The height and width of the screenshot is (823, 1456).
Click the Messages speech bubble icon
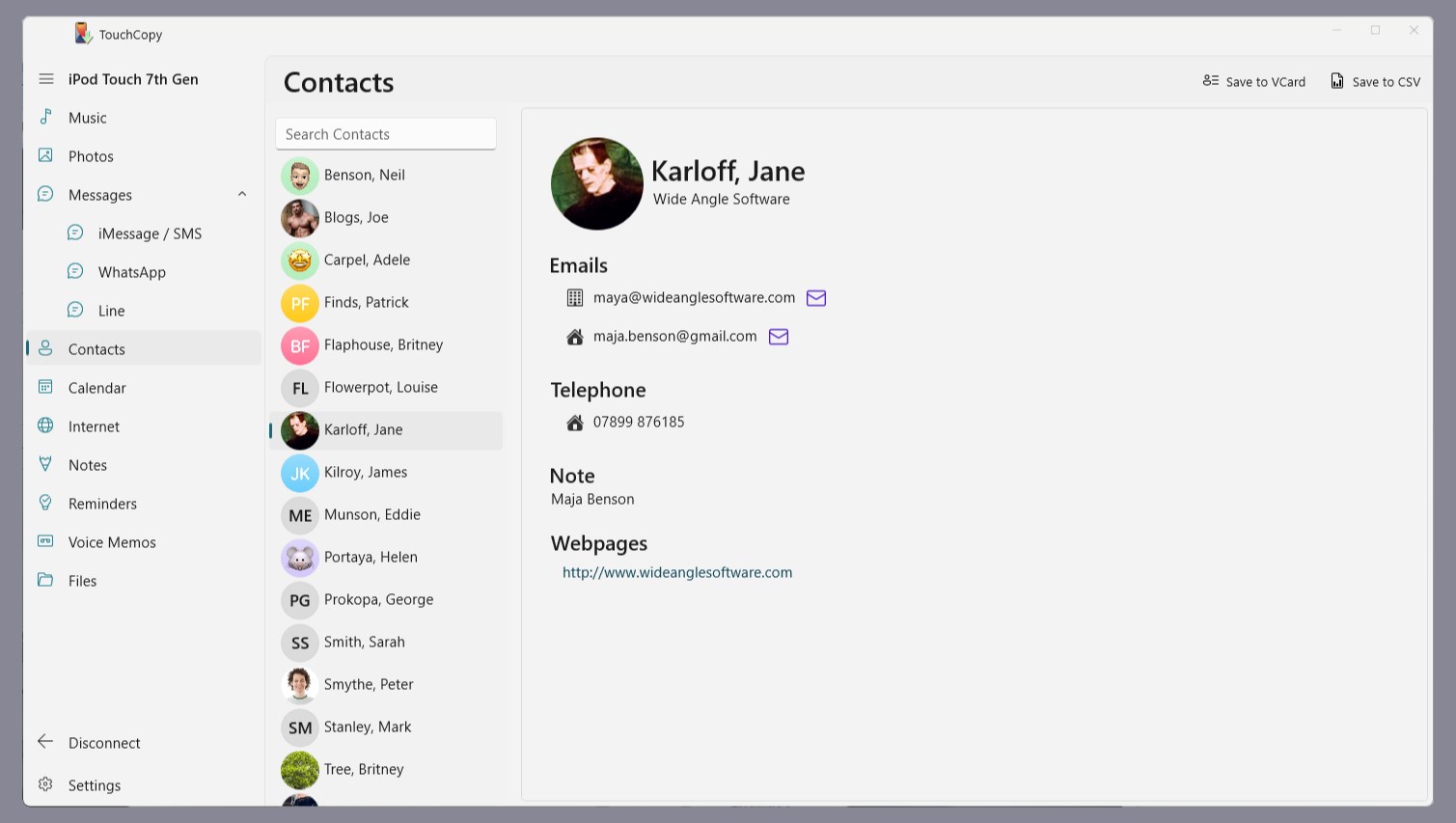point(45,194)
